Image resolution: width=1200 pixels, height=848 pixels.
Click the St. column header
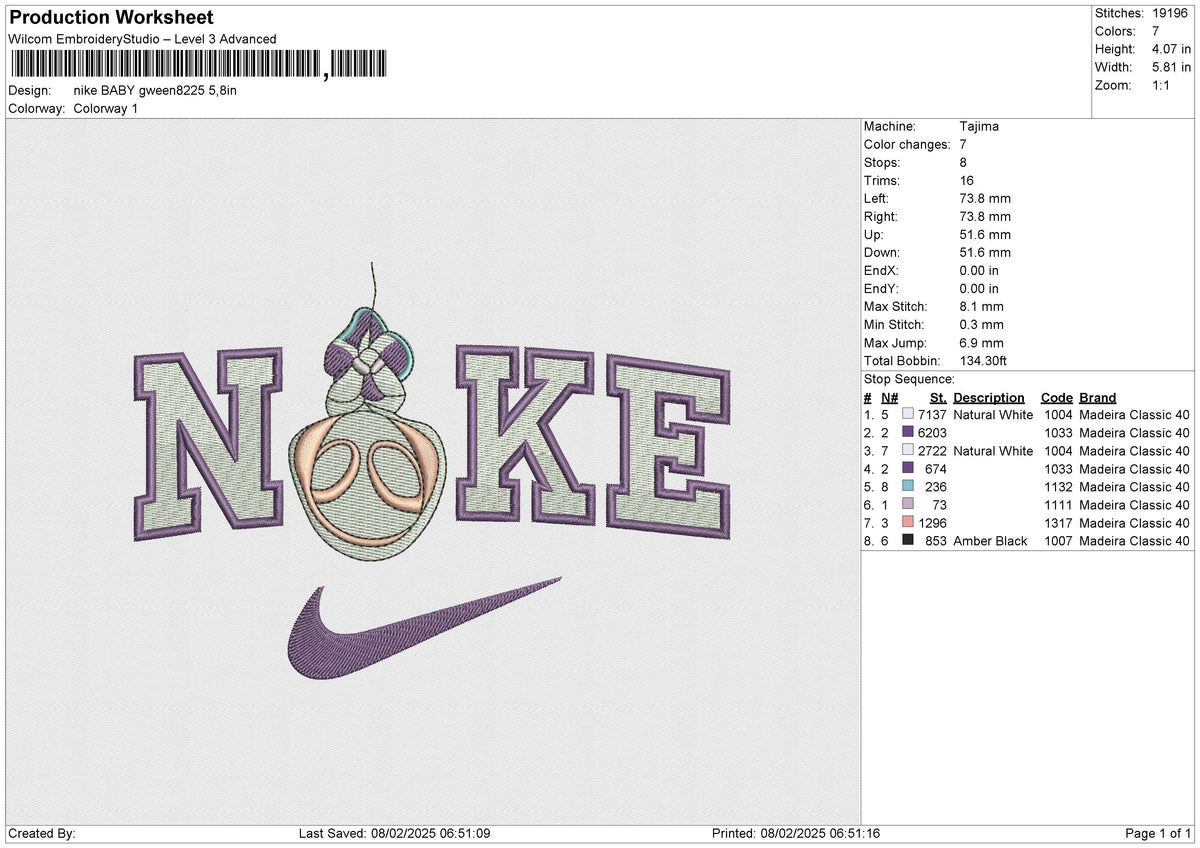pos(938,398)
